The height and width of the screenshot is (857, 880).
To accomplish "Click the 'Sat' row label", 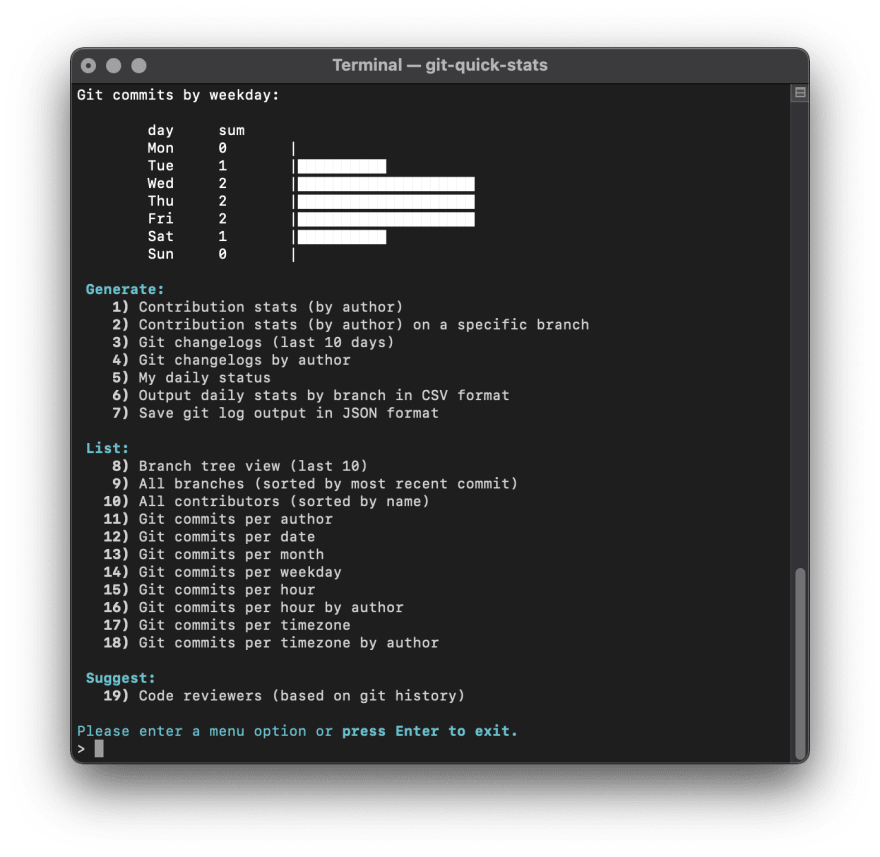I will (161, 236).
